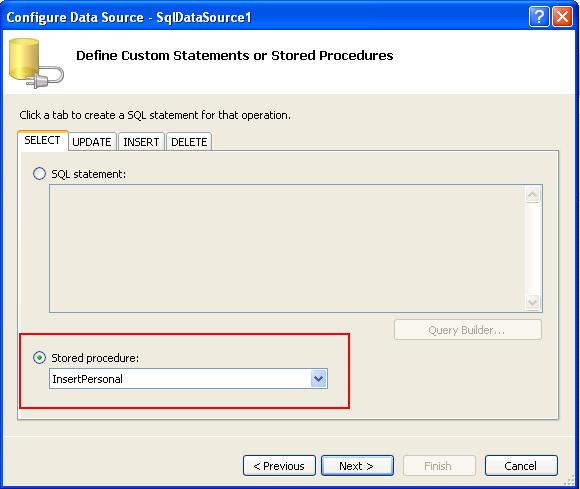The height and width of the screenshot is (489, 580).
Task: Click the database plug icon in header
Action: point(36,63)
